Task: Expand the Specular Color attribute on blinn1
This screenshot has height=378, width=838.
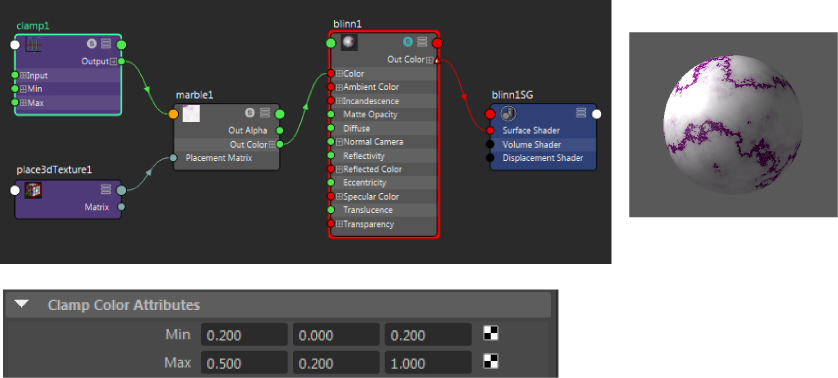Action: [x=339, y=197]
